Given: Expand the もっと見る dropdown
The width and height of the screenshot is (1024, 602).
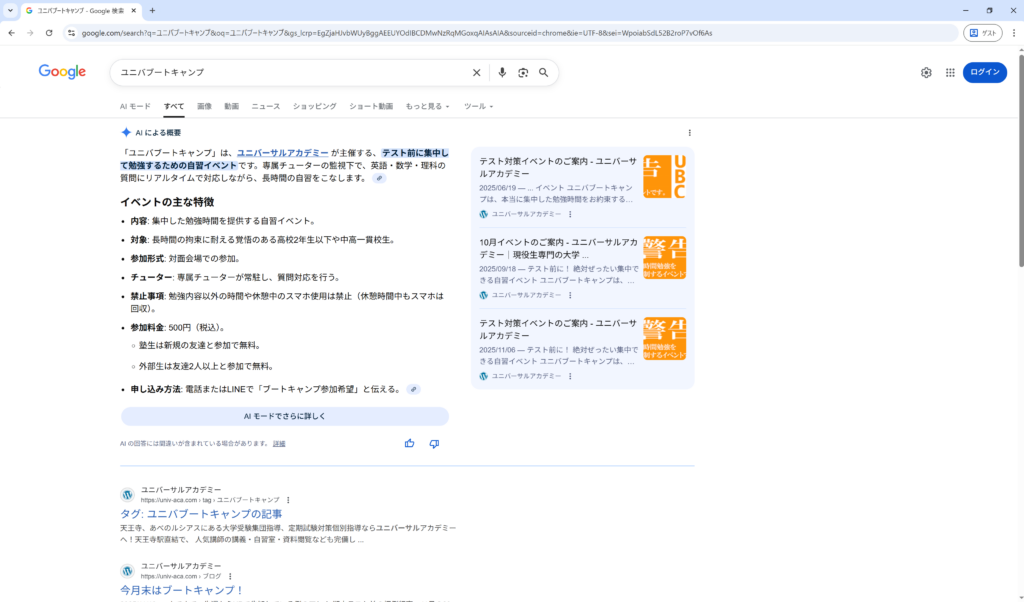Looking at the screenshot, I should tap(427, 106).
